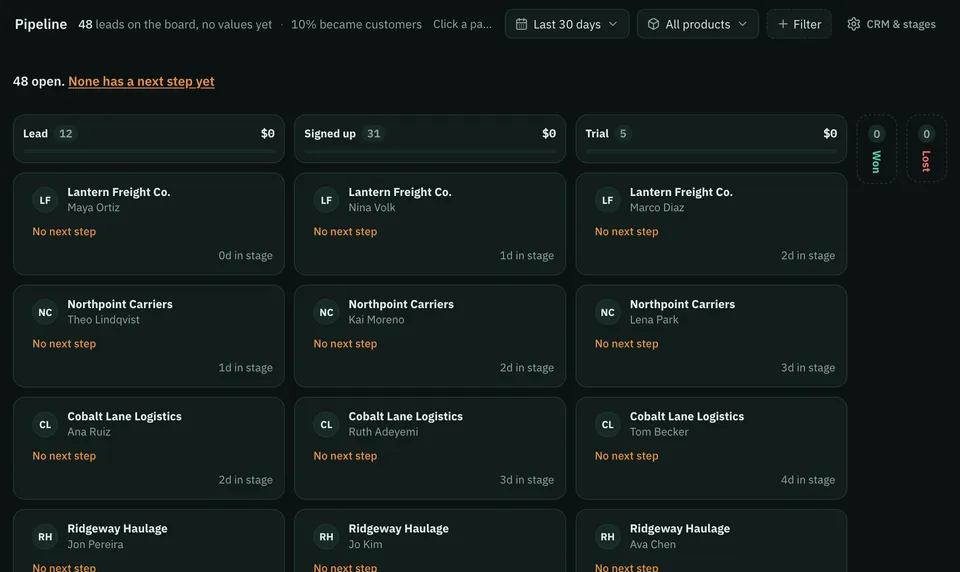960x572 pixels.
Task: Click 4d in stage on Tom Becker card
Action: 808,480
